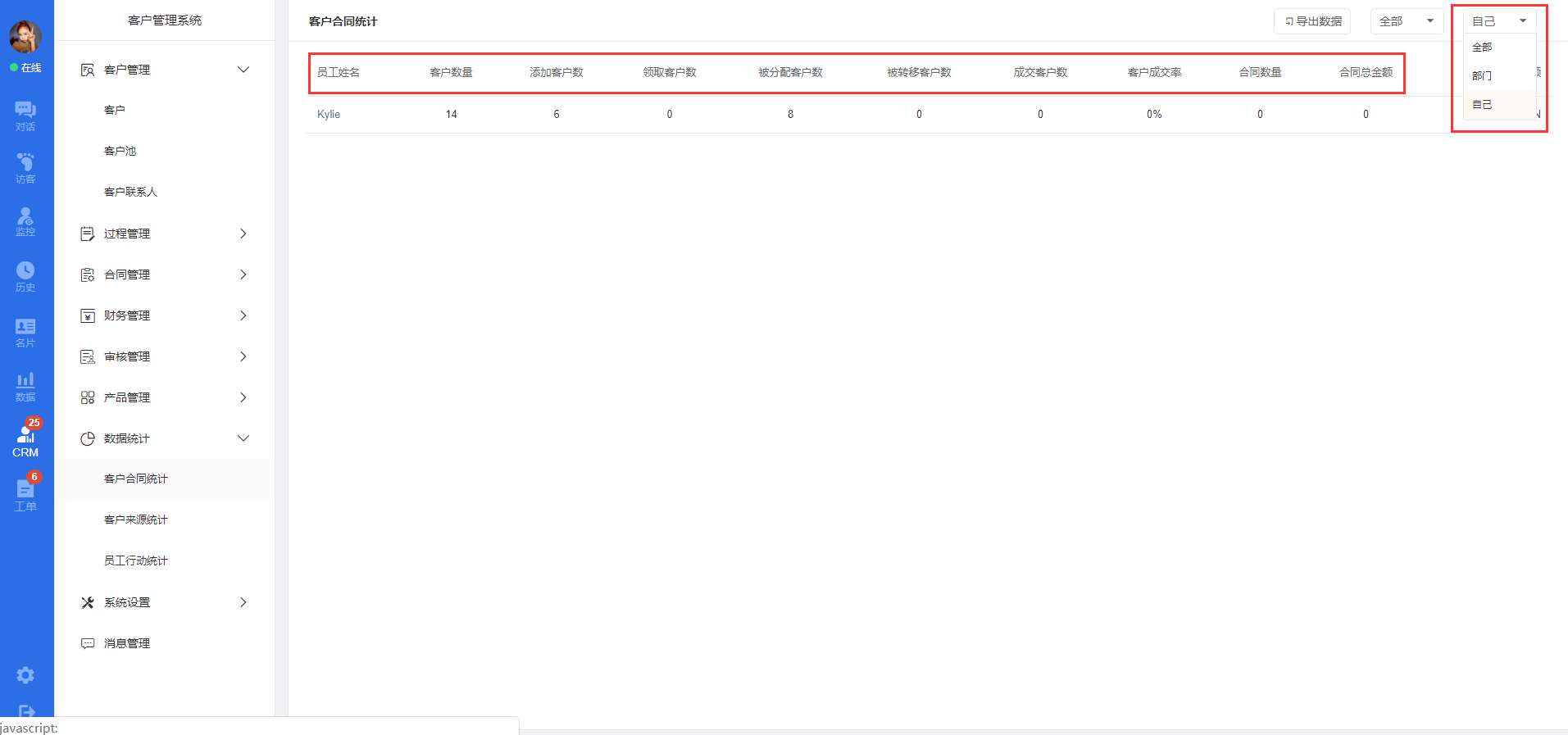Click the 财务管理 menu icon

click(x=88, y=315)
